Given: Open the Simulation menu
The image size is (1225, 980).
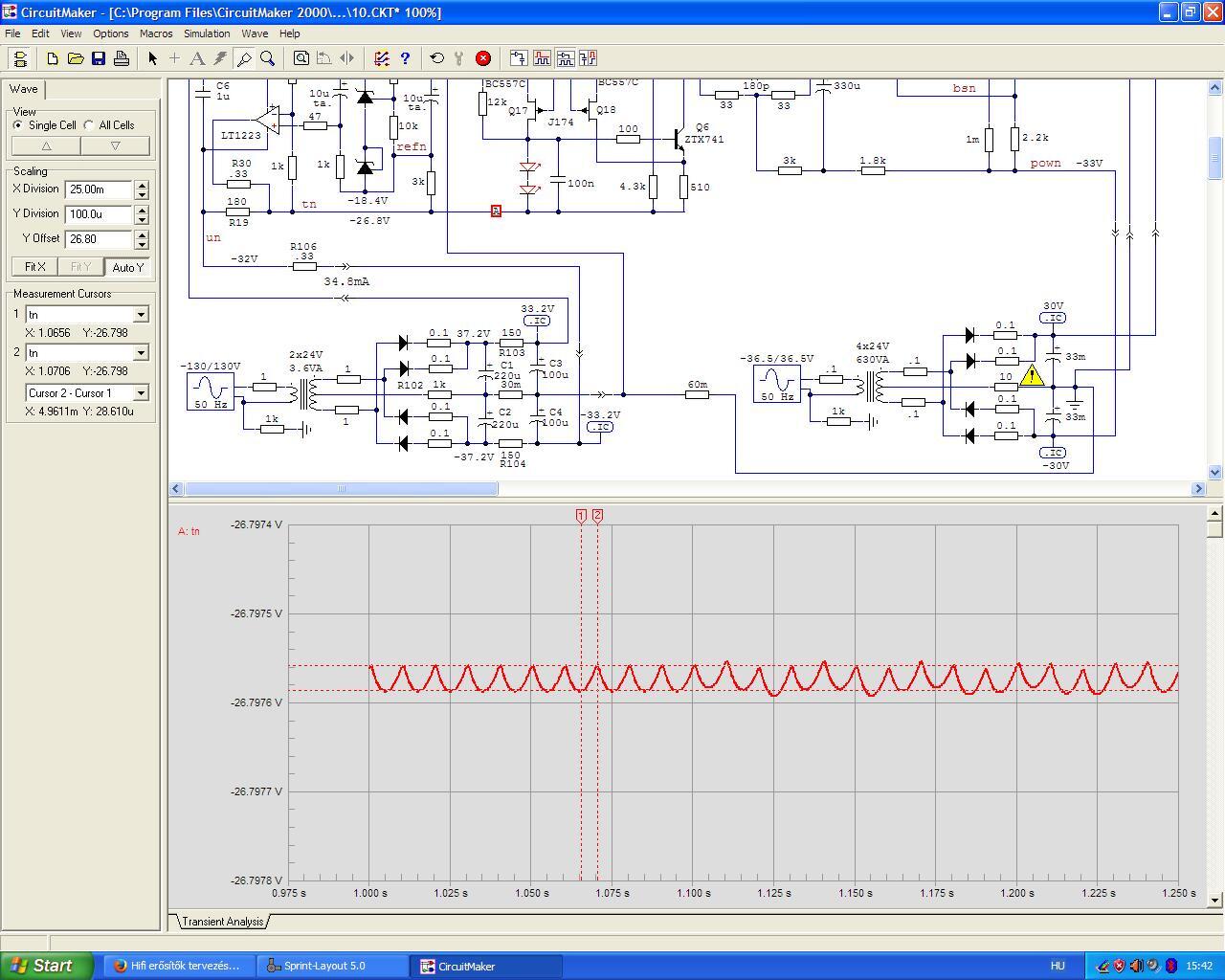Looking at the screenshot, I should tap(207, 33).
